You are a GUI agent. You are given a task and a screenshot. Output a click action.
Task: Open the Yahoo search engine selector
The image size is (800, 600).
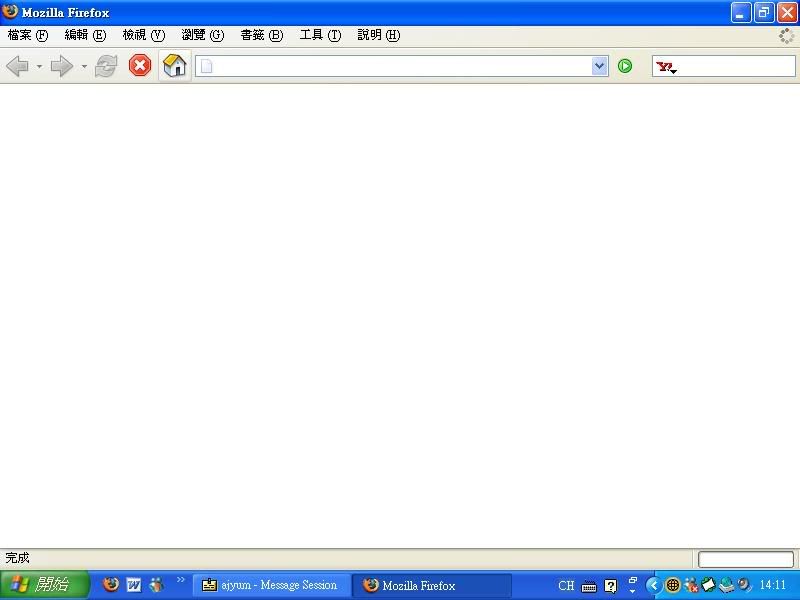(666, 67)
